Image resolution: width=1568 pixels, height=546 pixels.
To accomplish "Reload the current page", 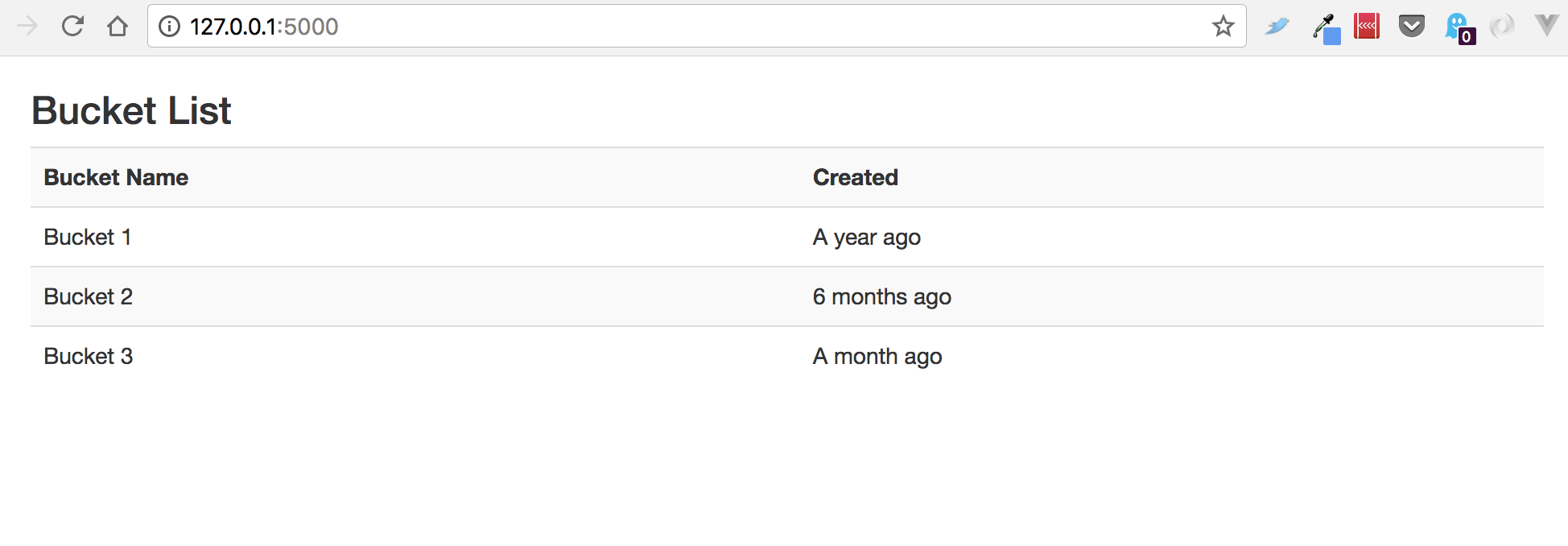I will click(x=72, y=27).
